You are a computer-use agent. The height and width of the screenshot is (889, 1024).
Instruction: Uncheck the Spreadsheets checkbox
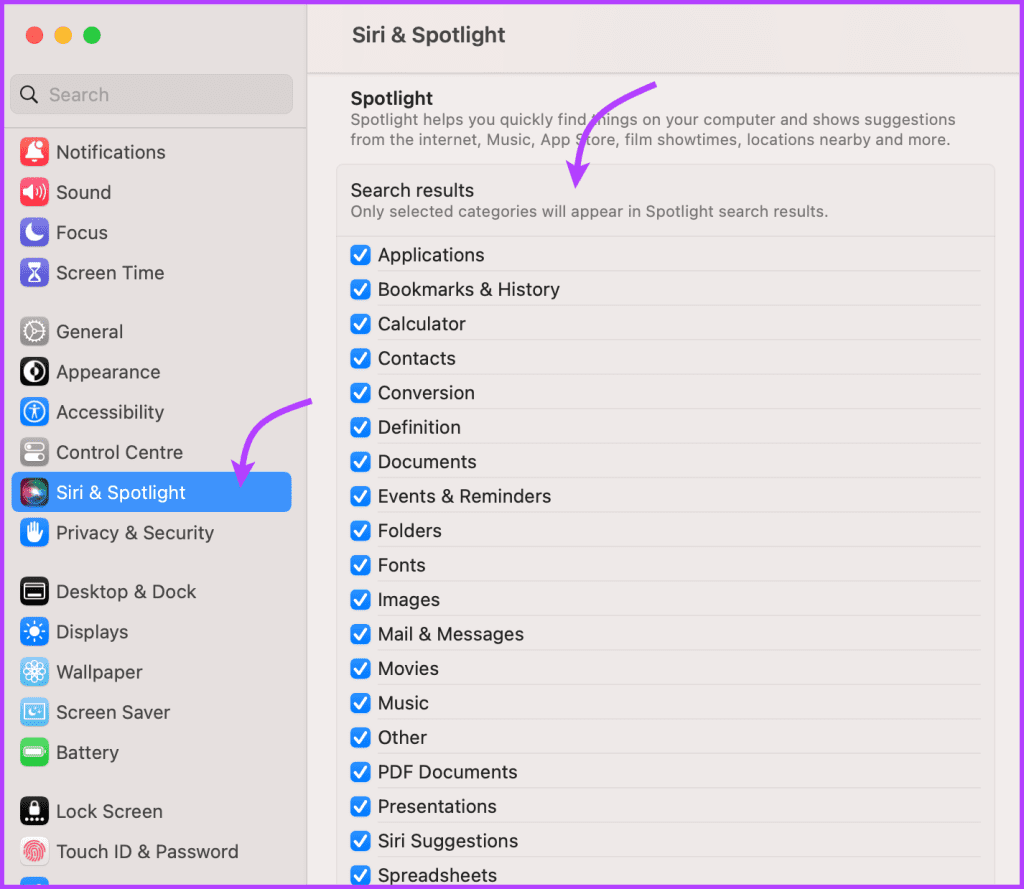click(x=360, y=875)
